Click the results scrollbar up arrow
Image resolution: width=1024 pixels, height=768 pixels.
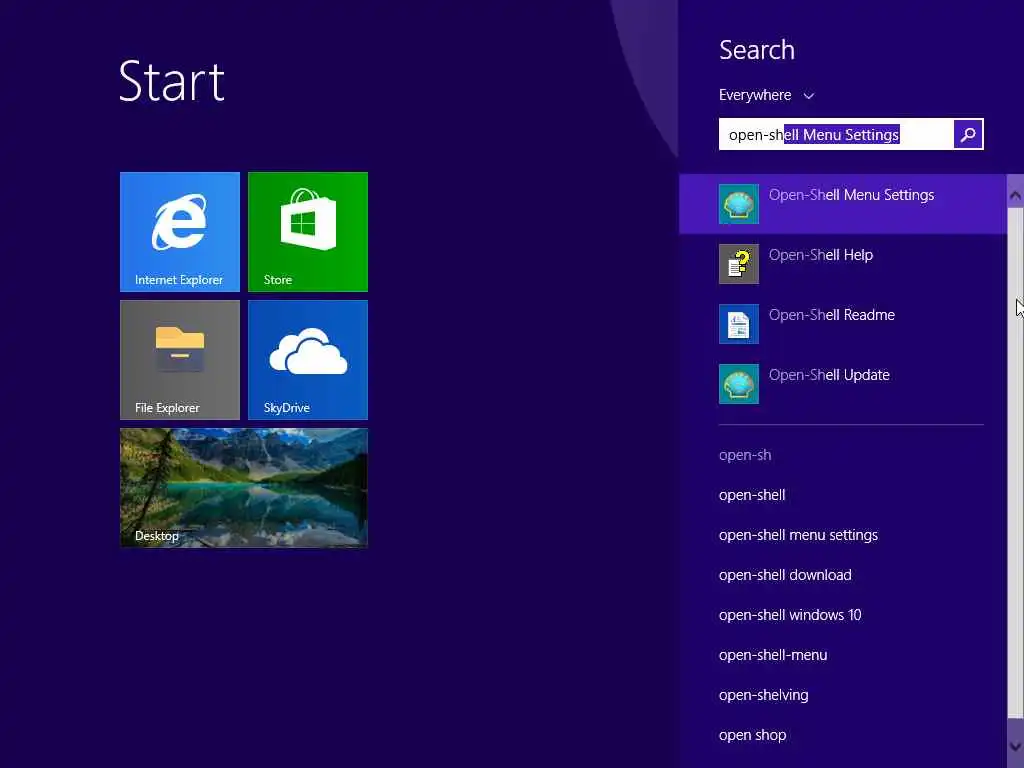(x=1016, y=195)
